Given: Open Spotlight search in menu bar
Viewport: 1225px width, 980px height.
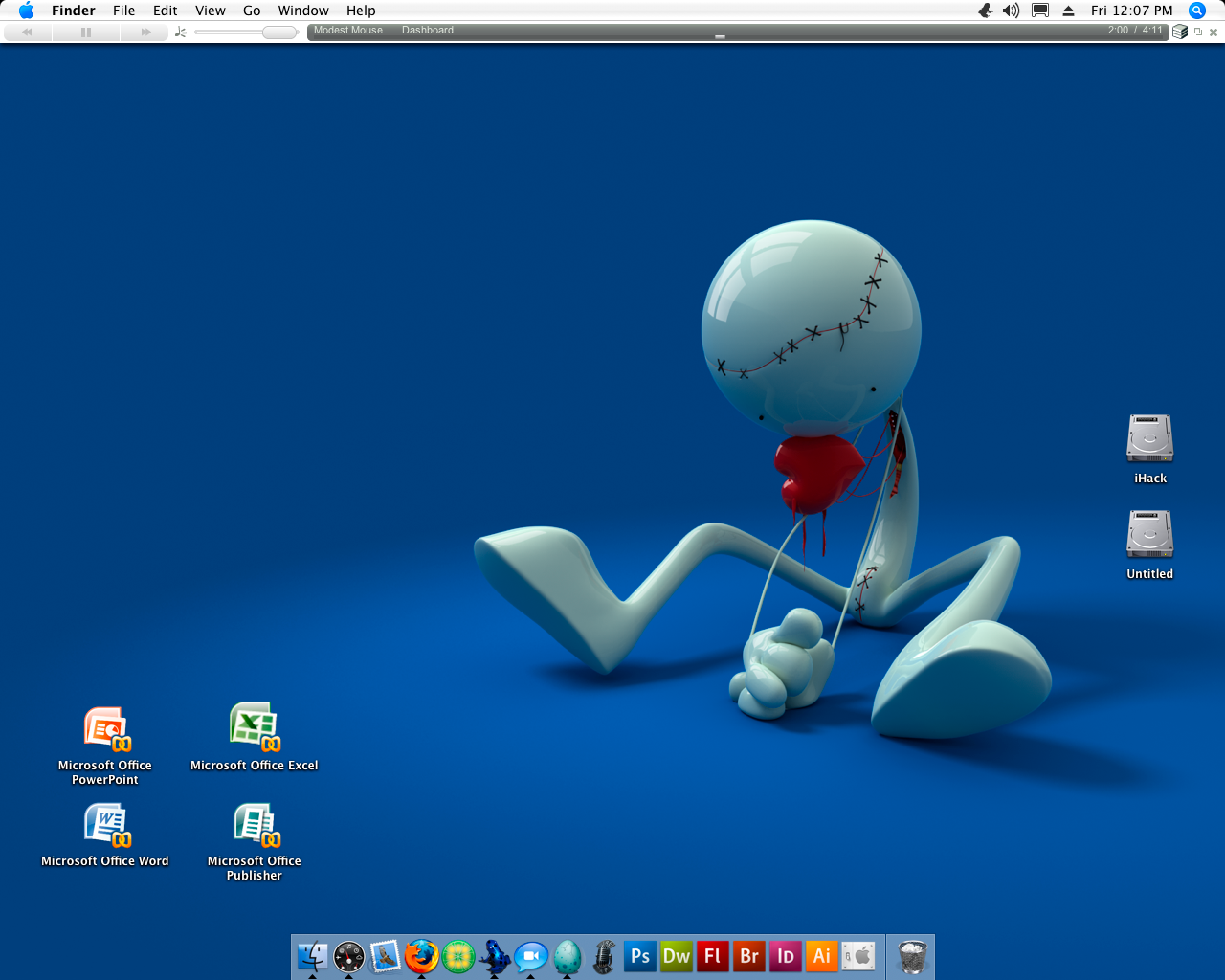Looking at the screenshot, I should pos(1197,11).
